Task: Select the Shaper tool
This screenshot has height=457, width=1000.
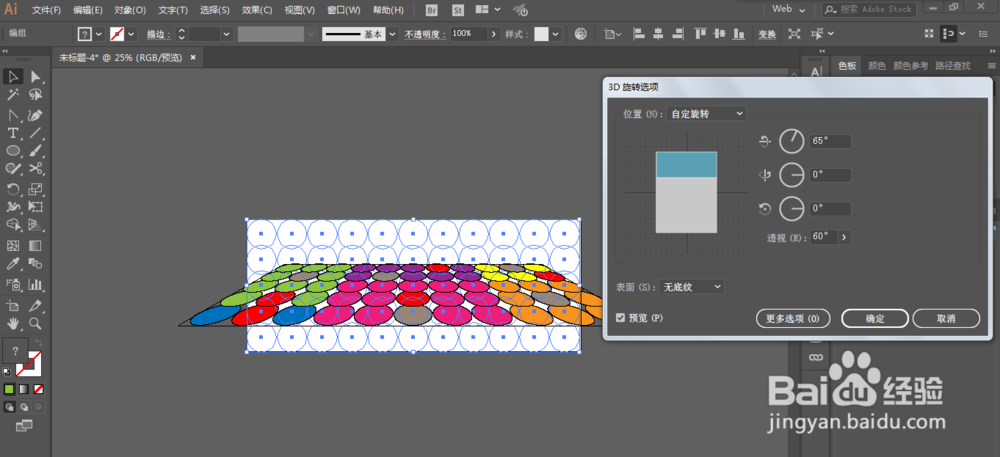Action: (x=13, y=169)
